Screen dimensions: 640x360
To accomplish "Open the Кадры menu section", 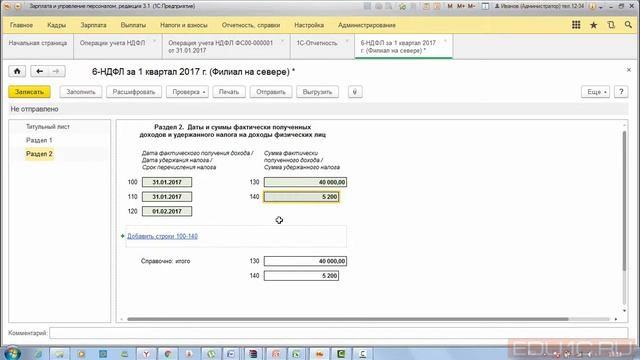I will (x=56, y=25).
